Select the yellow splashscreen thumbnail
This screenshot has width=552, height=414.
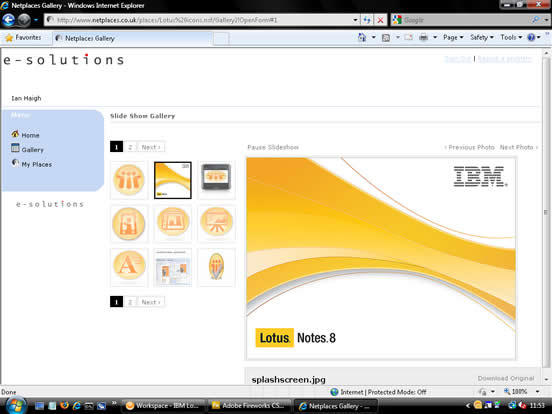coord(173,180)
